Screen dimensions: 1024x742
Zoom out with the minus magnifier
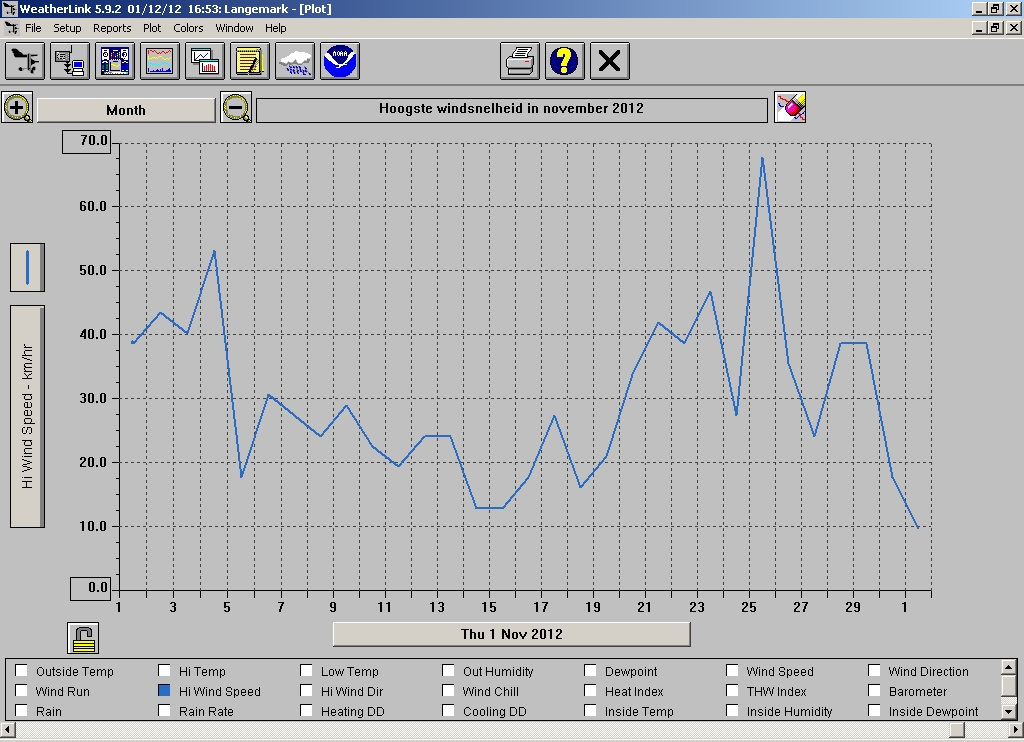(x=236, y=108)
